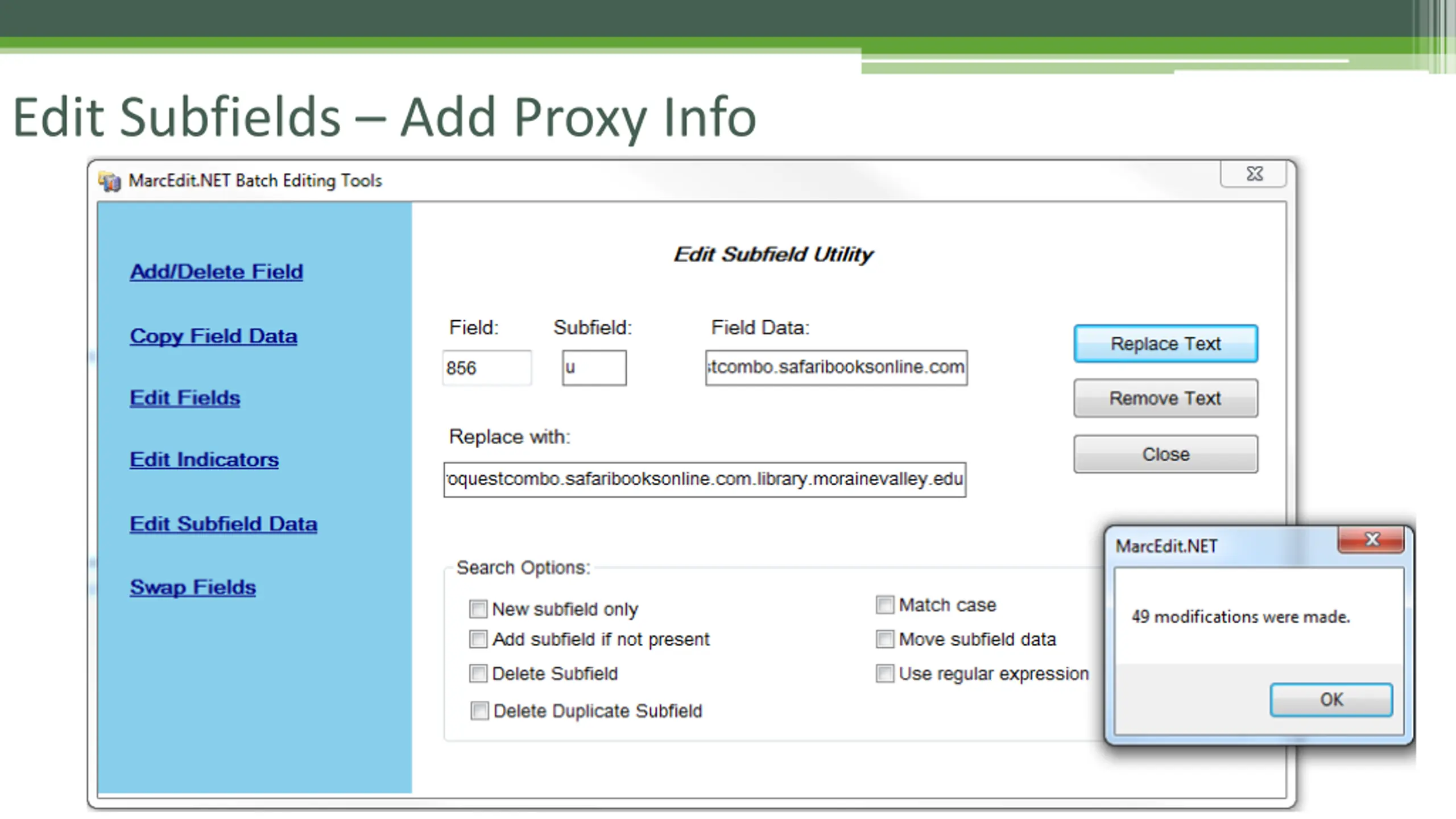This screenshot has height=819, width=1456.
Task: Open the Edit Indicators link
Action: (x=204, y=460)
